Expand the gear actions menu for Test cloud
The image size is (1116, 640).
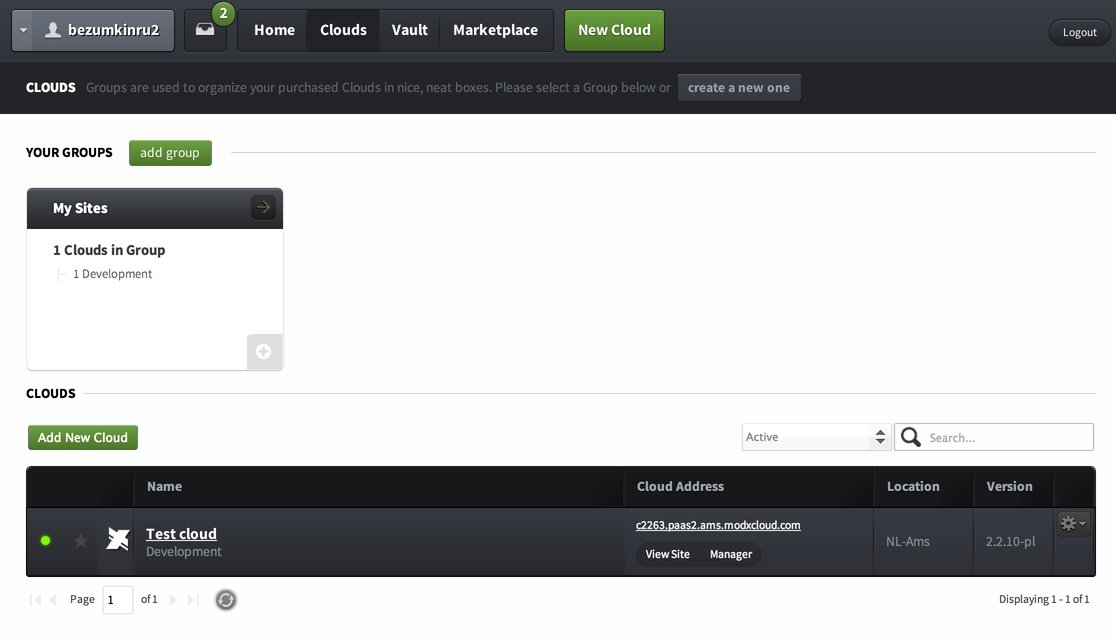(x=1072, y=523)
